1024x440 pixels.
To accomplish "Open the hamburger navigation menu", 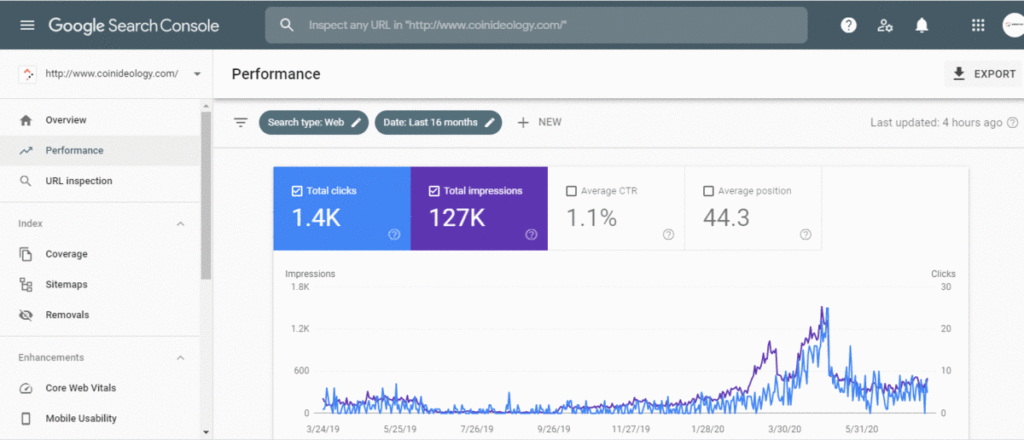I will (x=27, y=25).
